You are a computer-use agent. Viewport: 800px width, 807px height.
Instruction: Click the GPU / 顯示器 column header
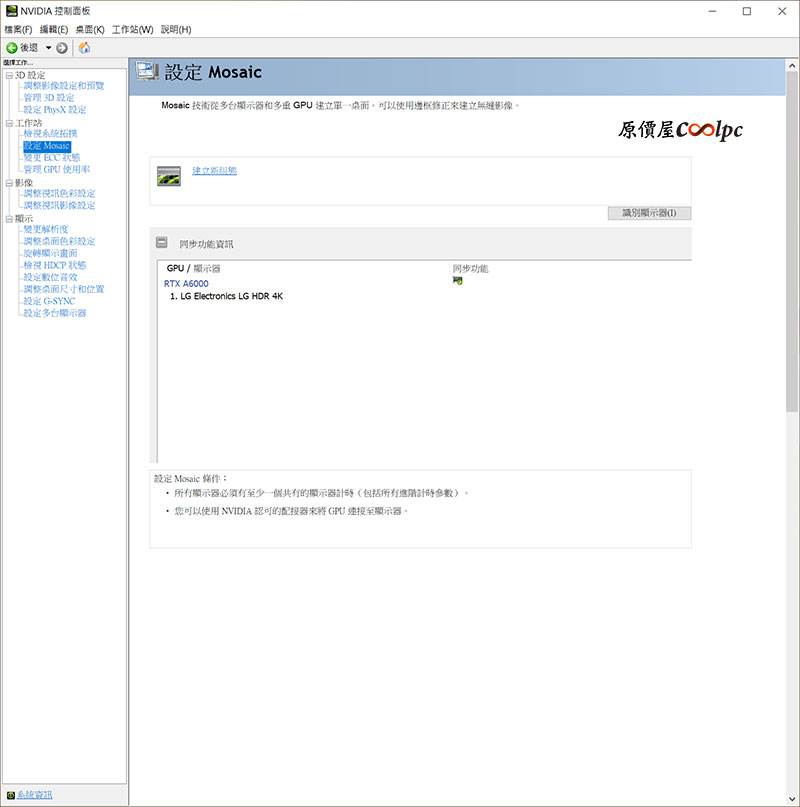[194, 268]
